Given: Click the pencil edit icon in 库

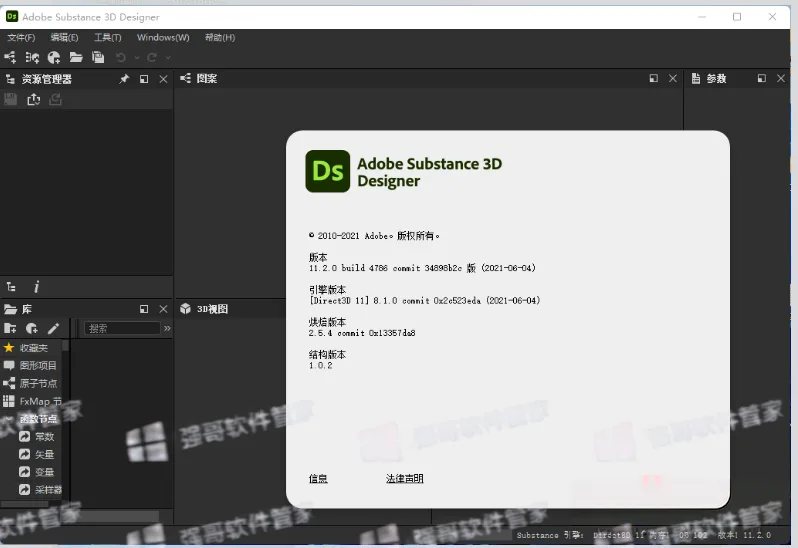Looking at the screenshot, I should [x=53, y=329].
